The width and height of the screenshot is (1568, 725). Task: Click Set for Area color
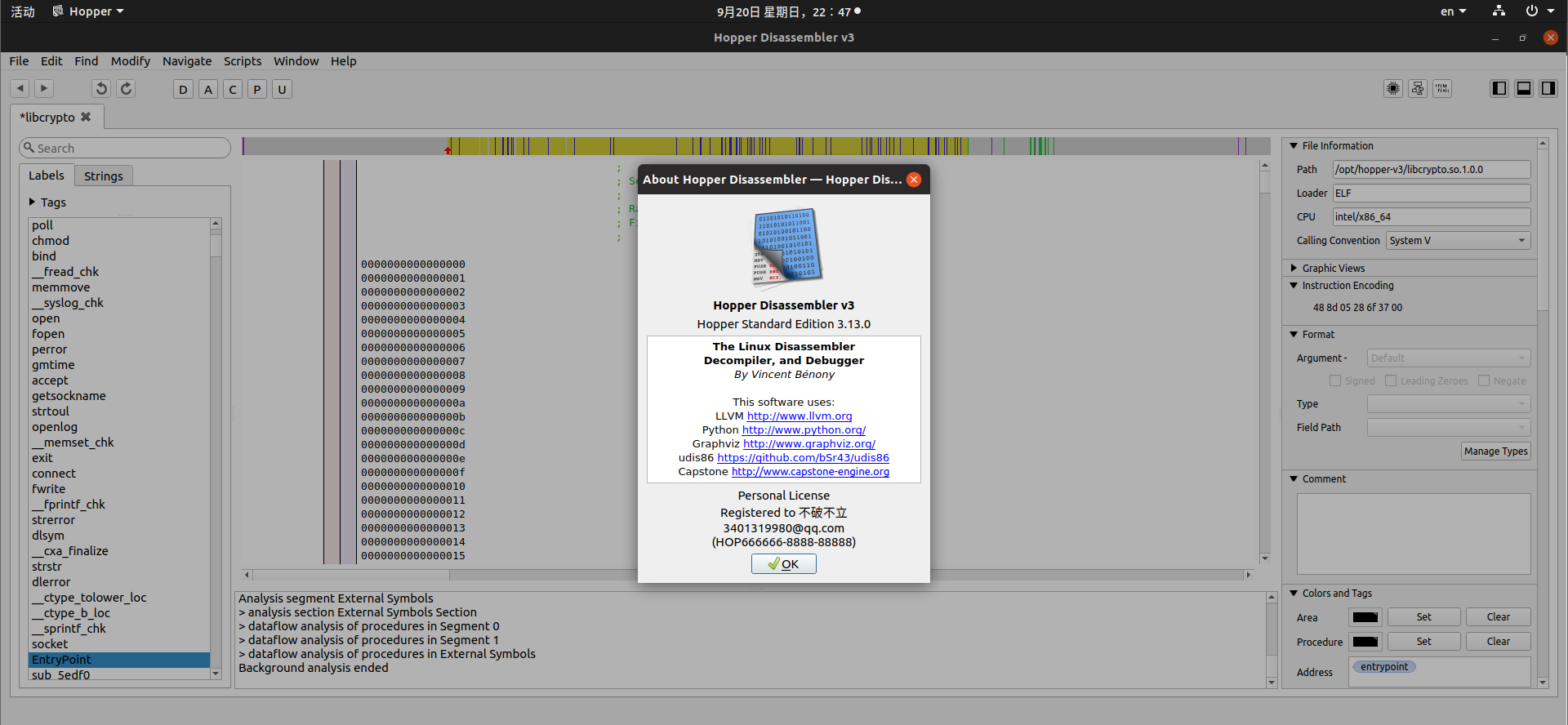[x=1424, y=617]
